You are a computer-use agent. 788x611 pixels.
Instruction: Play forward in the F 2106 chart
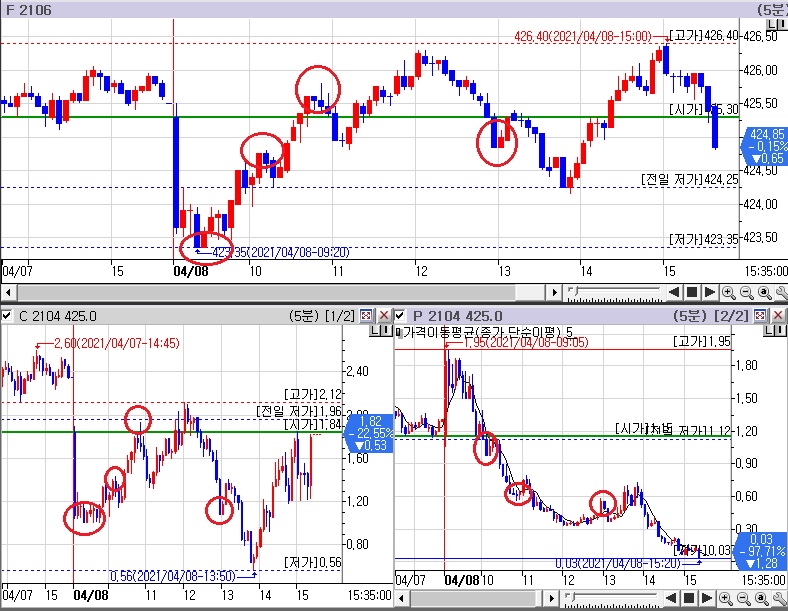click(710, 292)
